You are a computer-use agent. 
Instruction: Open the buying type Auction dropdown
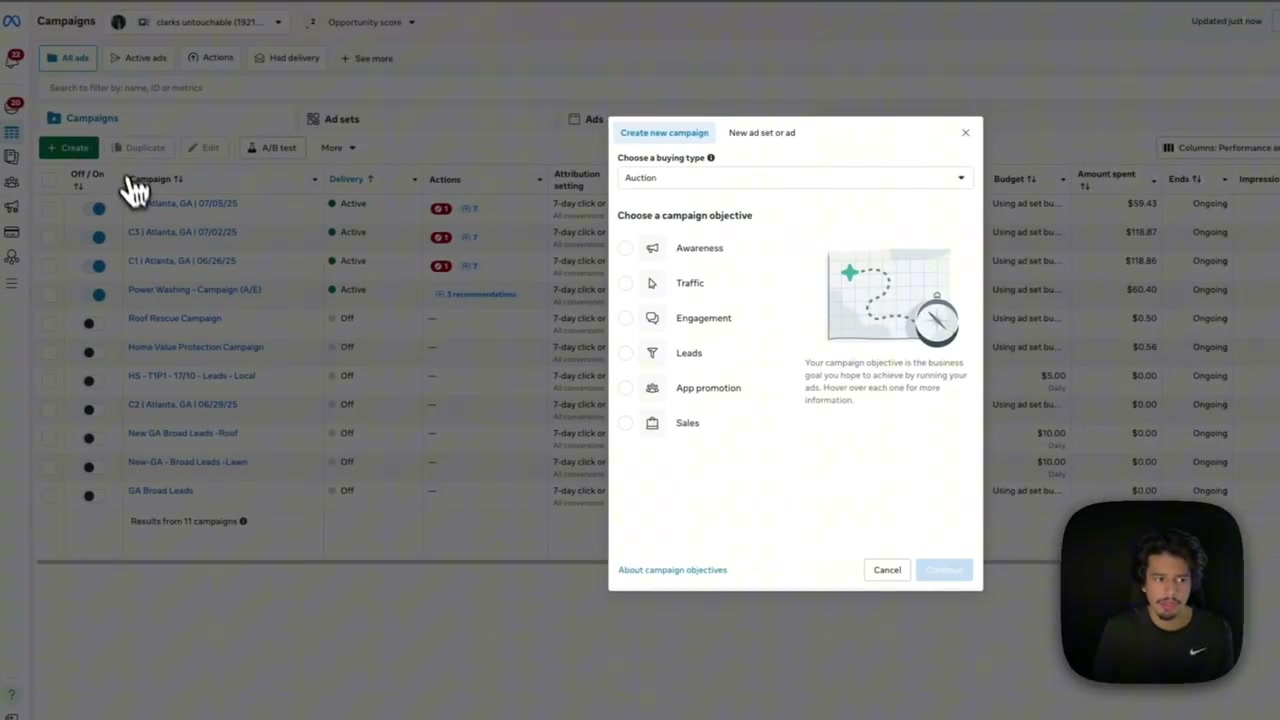click(x=795, y=178)
